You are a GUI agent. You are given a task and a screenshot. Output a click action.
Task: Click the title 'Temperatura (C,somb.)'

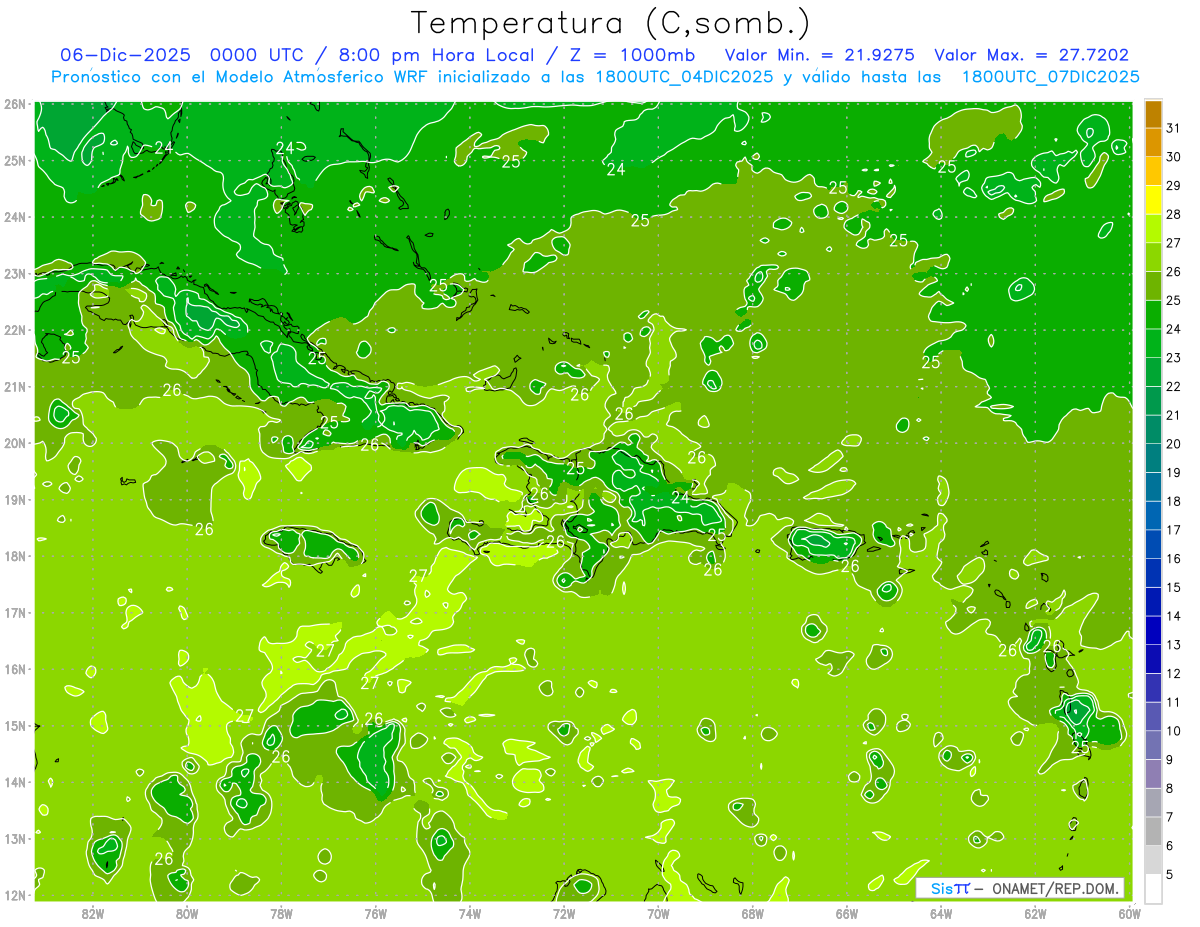[x=611, y=23]
